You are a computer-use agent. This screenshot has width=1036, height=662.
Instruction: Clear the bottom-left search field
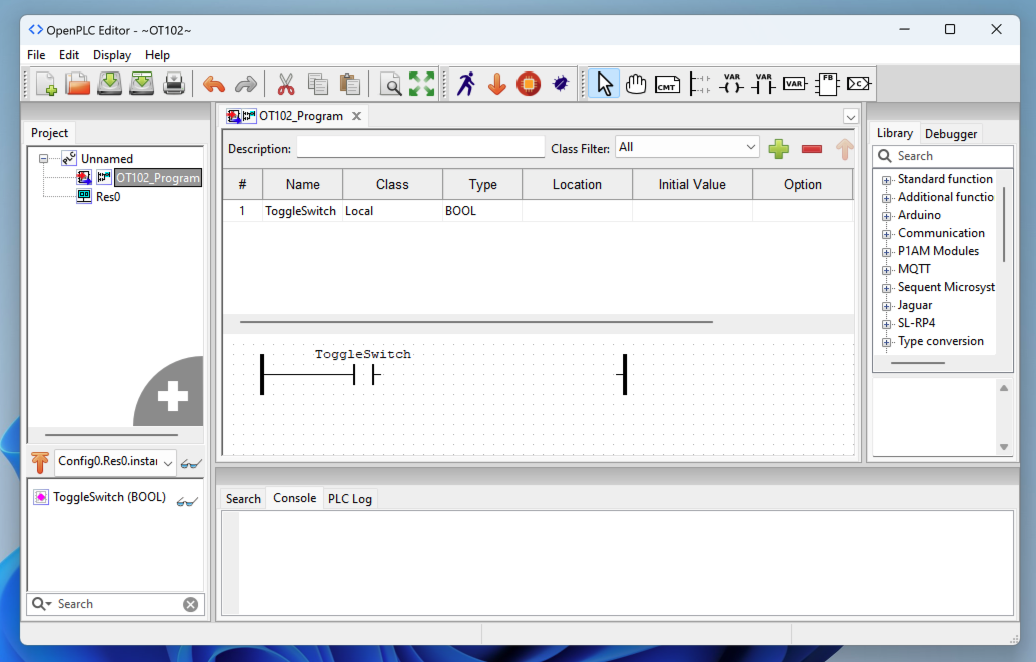click(190, 605)
